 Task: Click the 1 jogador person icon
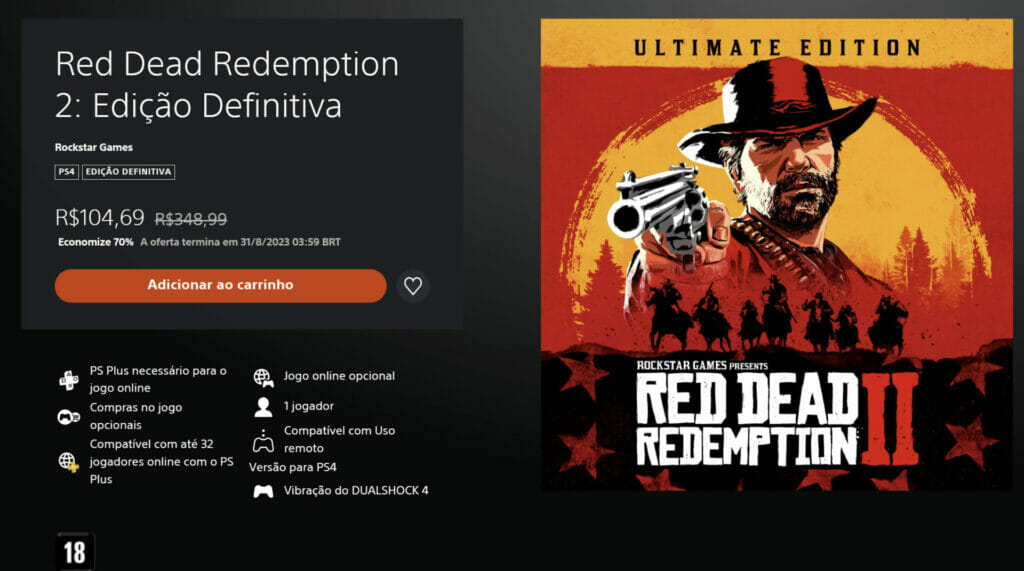[x=263, y=407]
